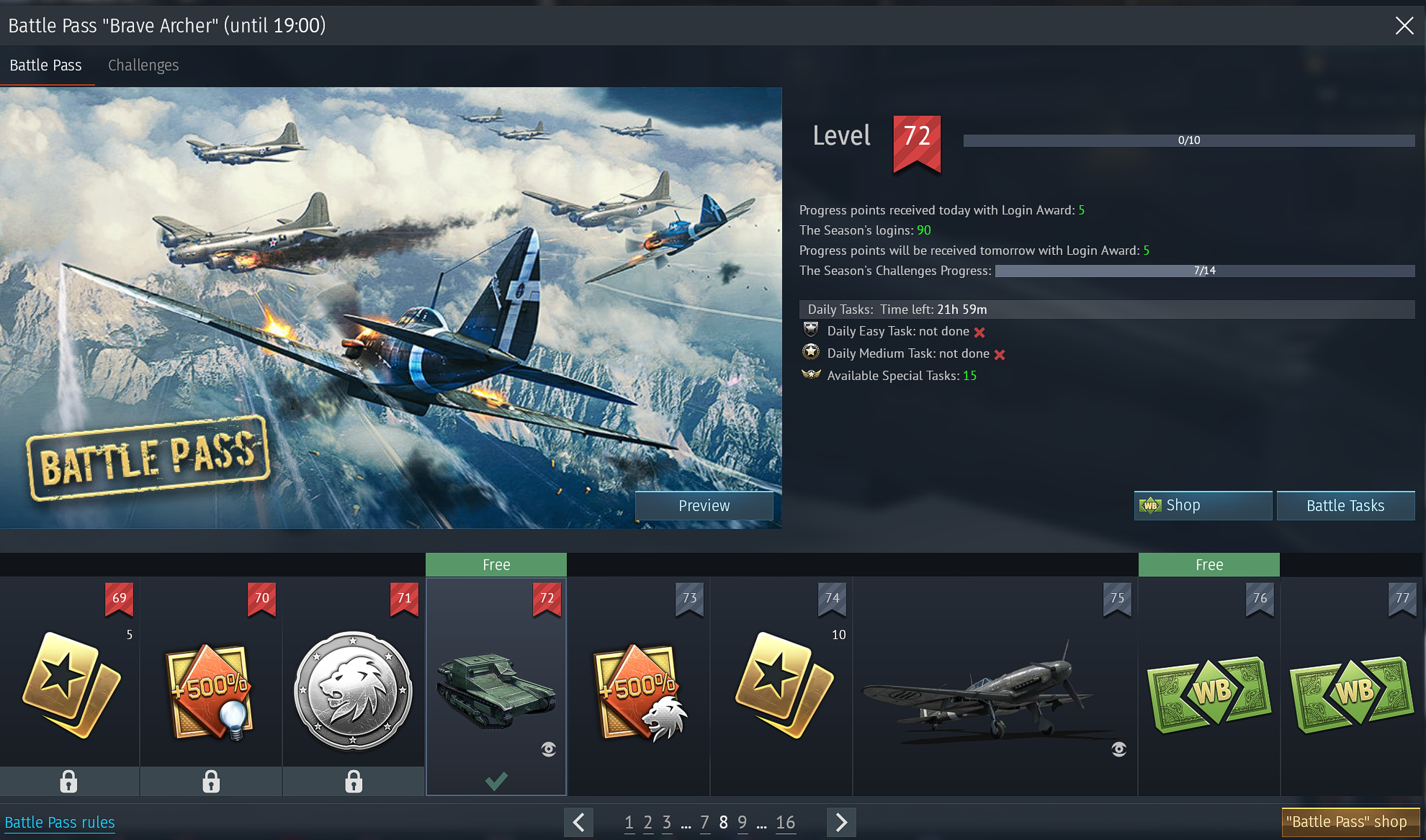Jump to rewards page 16
Viewport: 1426px width, 840px height.
click(x=785, y=822)
